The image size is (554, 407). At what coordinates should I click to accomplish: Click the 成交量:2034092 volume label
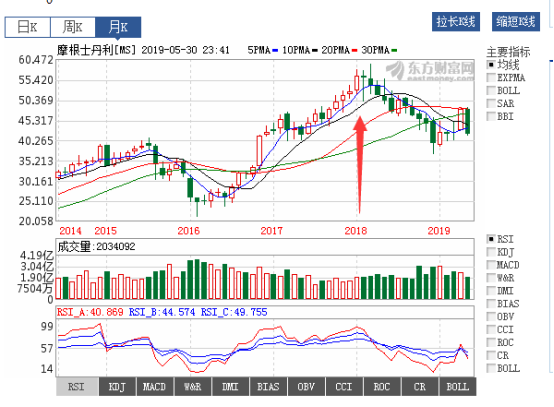96,247
